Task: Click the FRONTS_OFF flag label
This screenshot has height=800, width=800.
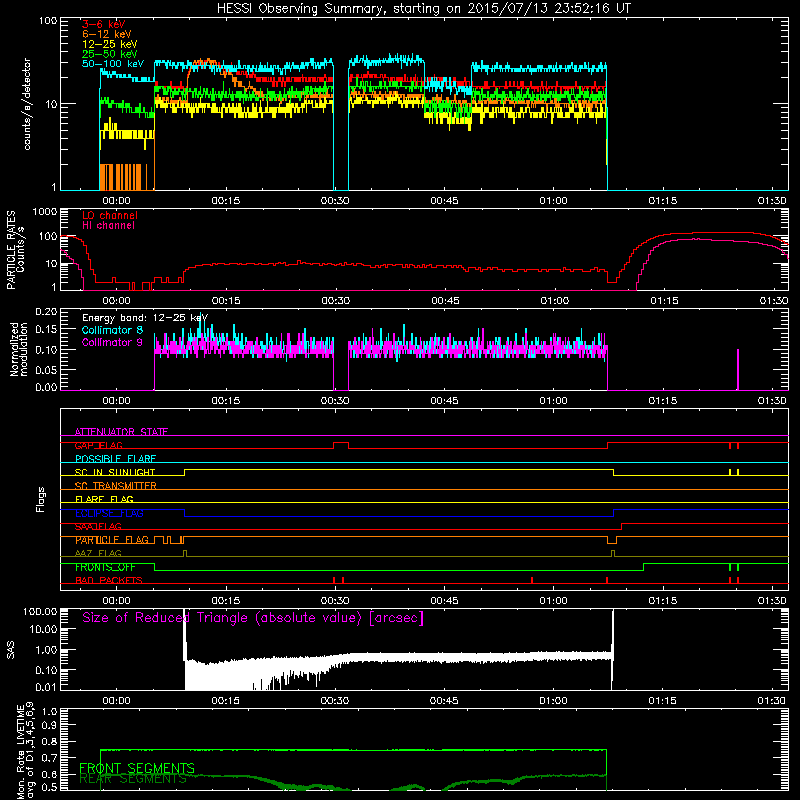Action: [105, 567]
